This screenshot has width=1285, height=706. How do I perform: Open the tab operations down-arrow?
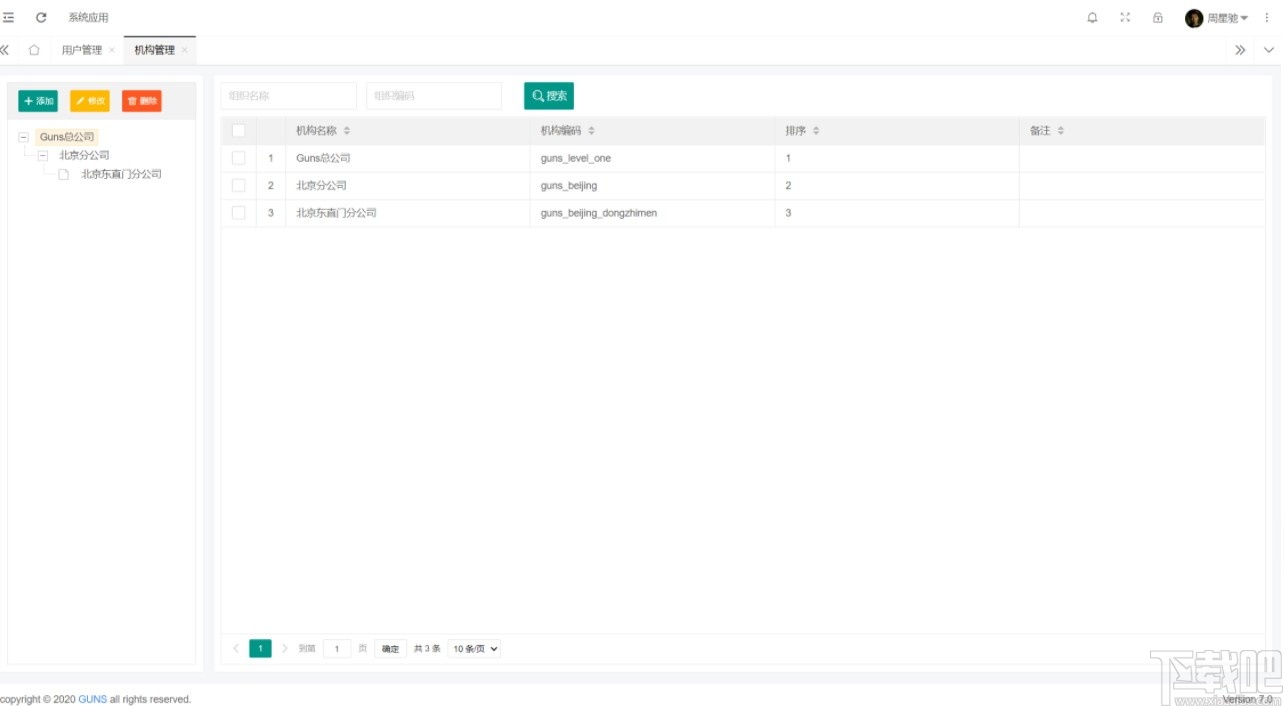point(1270,50)
